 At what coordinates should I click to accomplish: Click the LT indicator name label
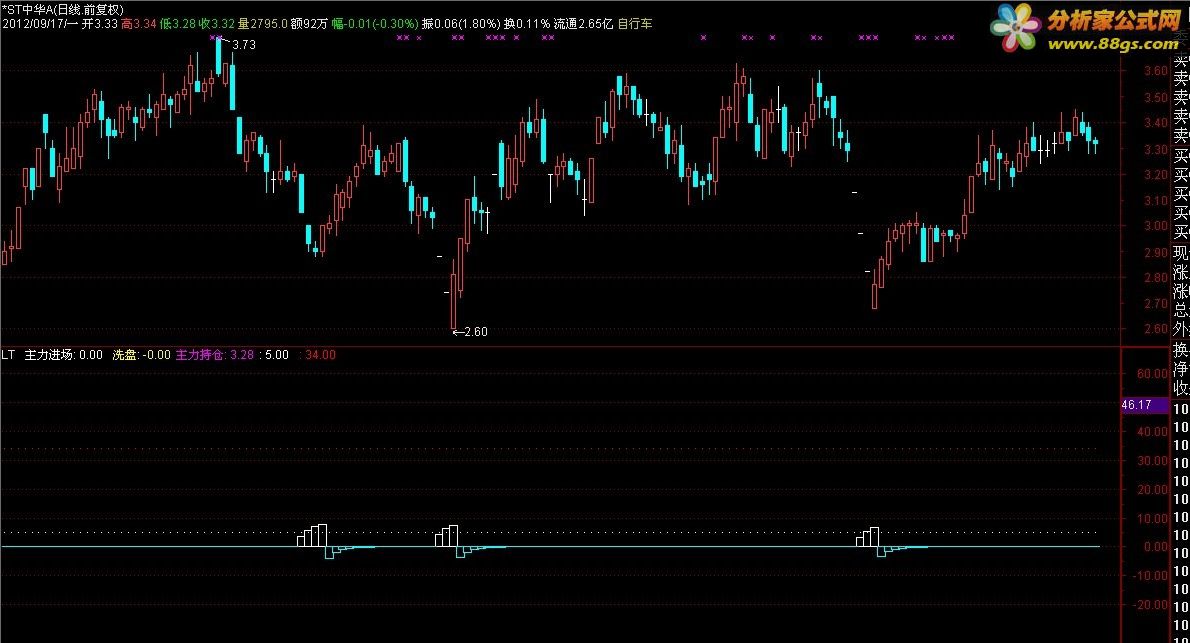point(8,355)
